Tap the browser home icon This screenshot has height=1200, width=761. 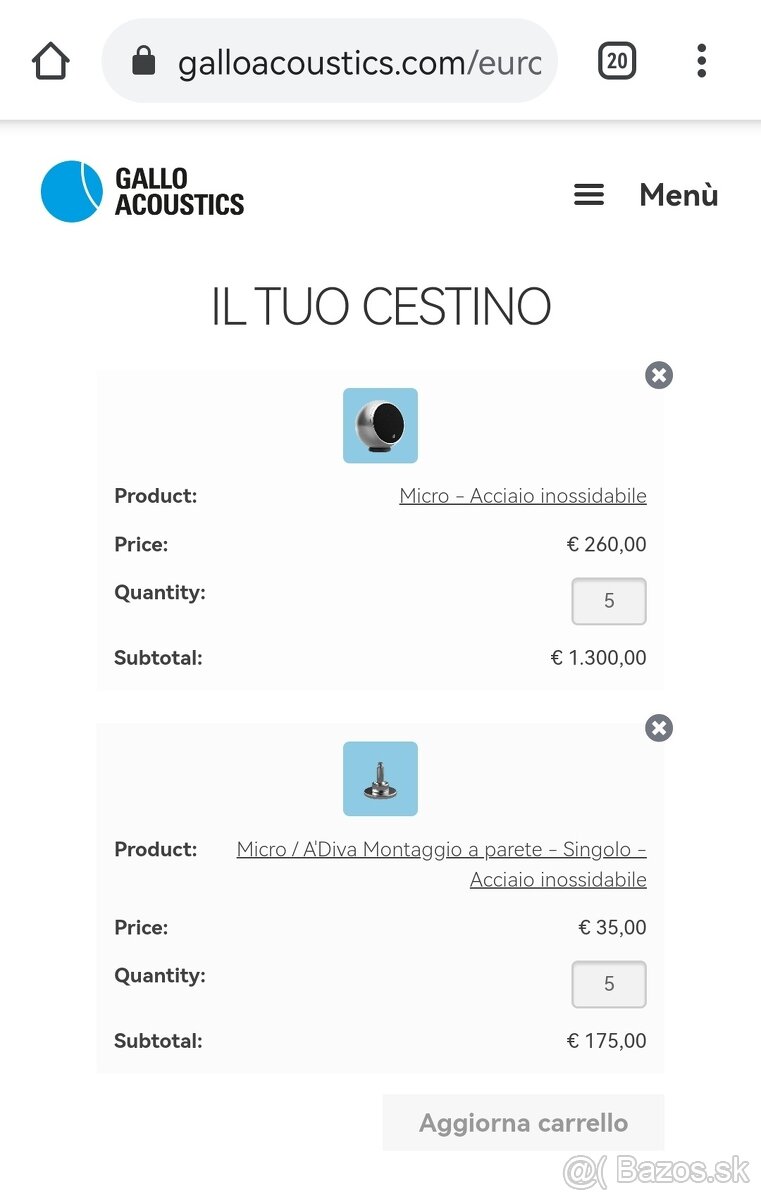click(x=50, y=62)
